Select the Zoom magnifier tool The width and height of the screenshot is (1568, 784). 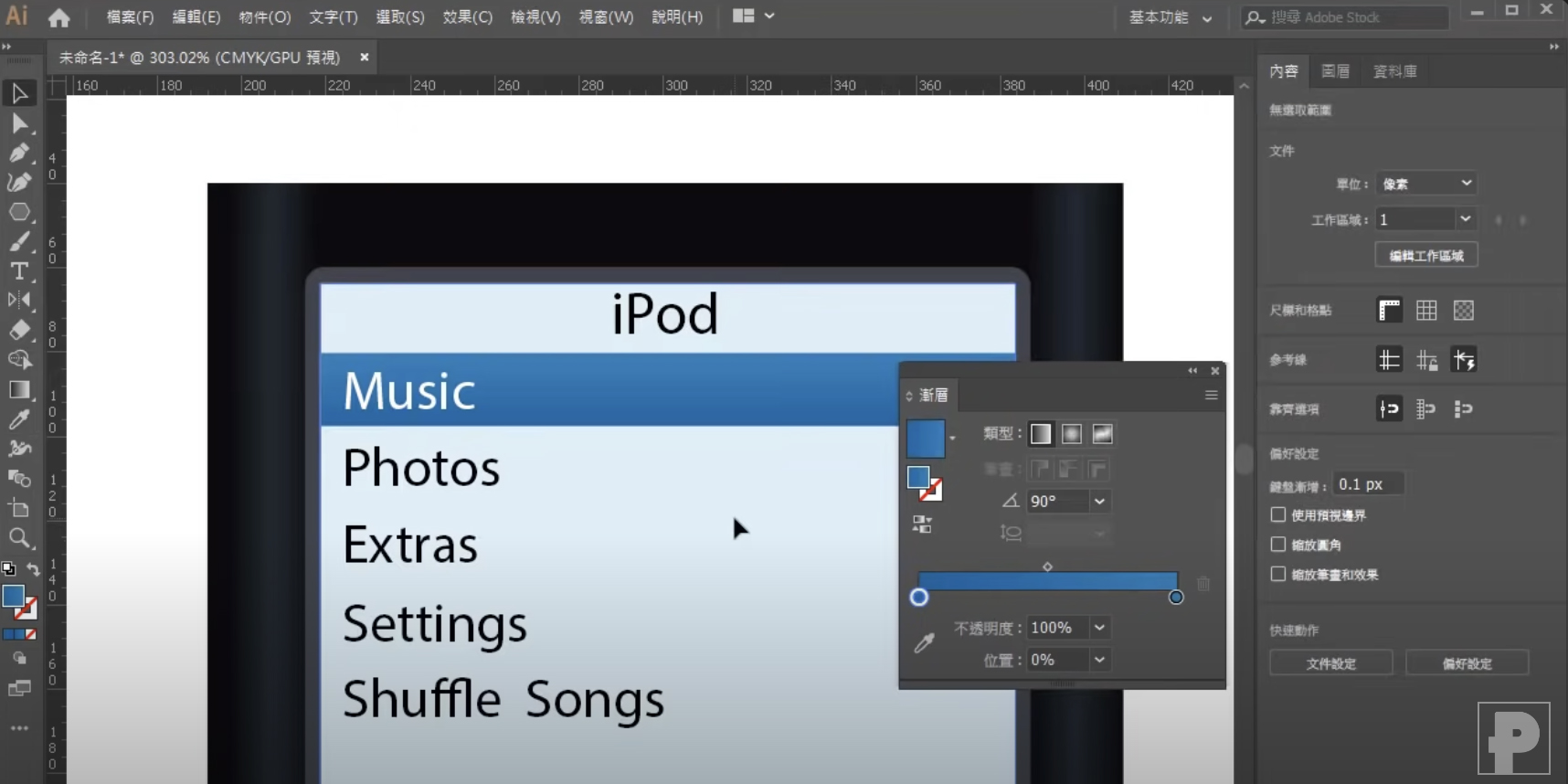click(19, 537)
